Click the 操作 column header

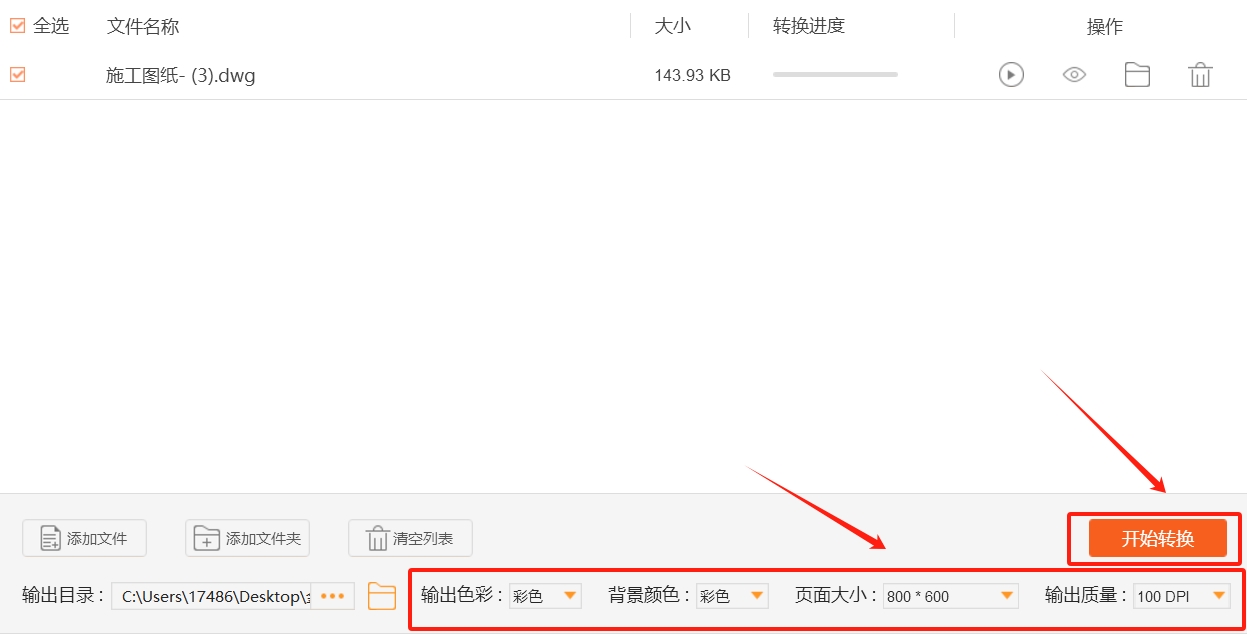pyautogui.click(x=1104, y=25)
